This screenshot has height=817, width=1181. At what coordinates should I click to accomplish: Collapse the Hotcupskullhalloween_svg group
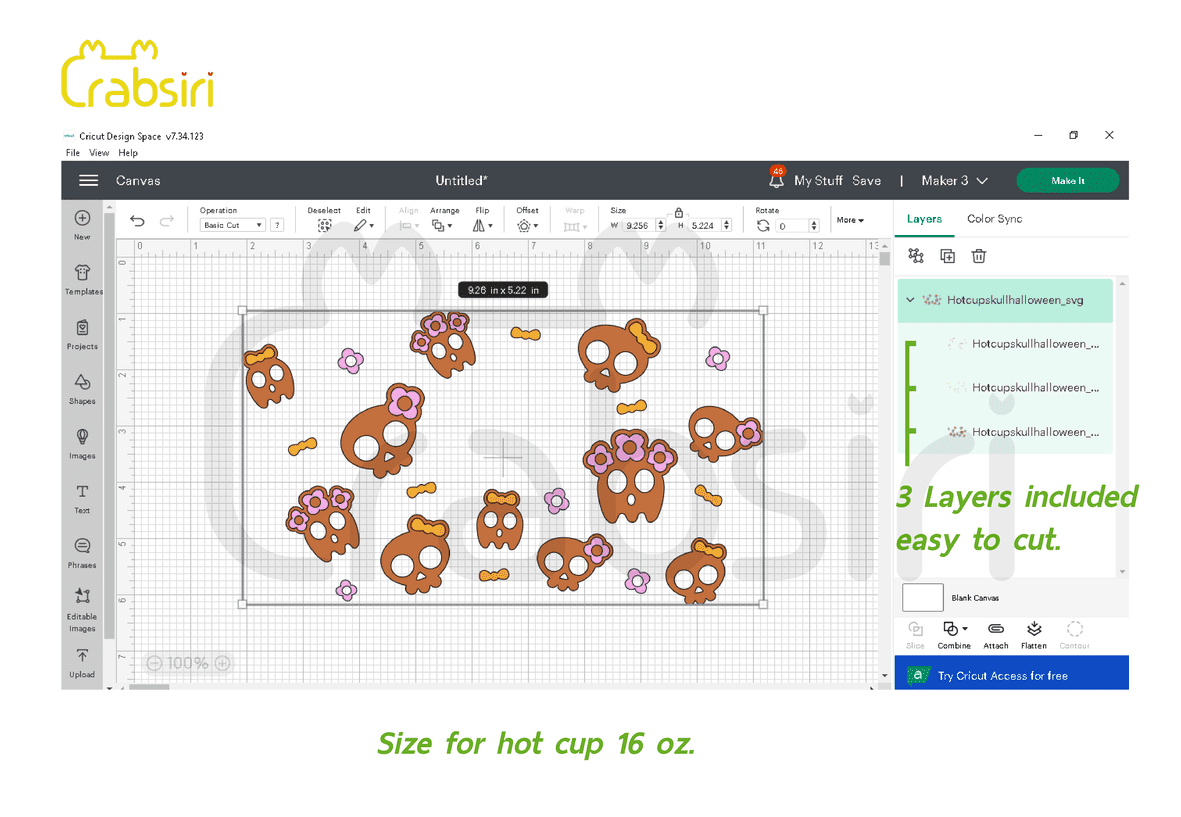point(910,300)
